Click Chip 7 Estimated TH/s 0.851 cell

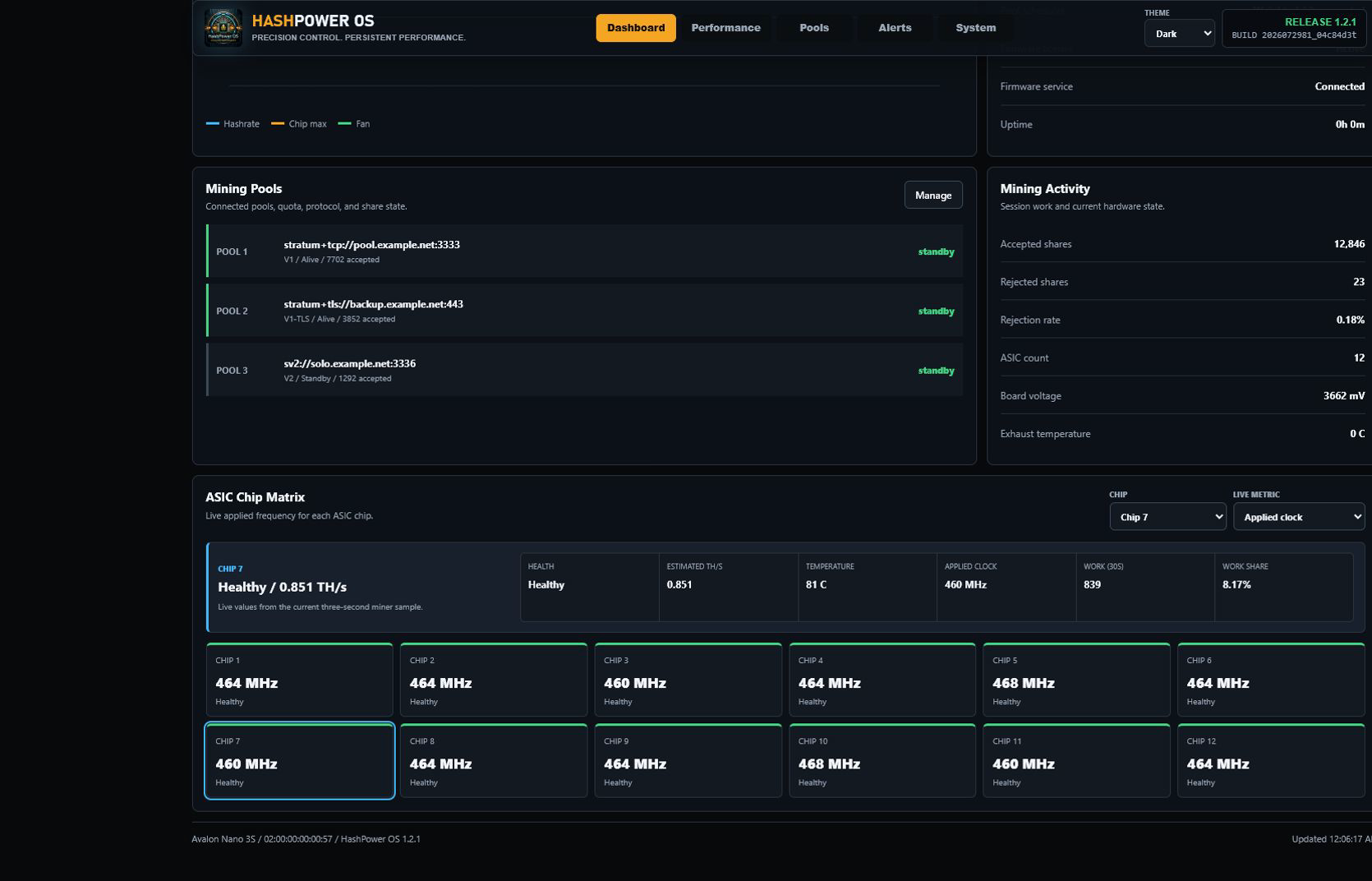pos(728,587)
